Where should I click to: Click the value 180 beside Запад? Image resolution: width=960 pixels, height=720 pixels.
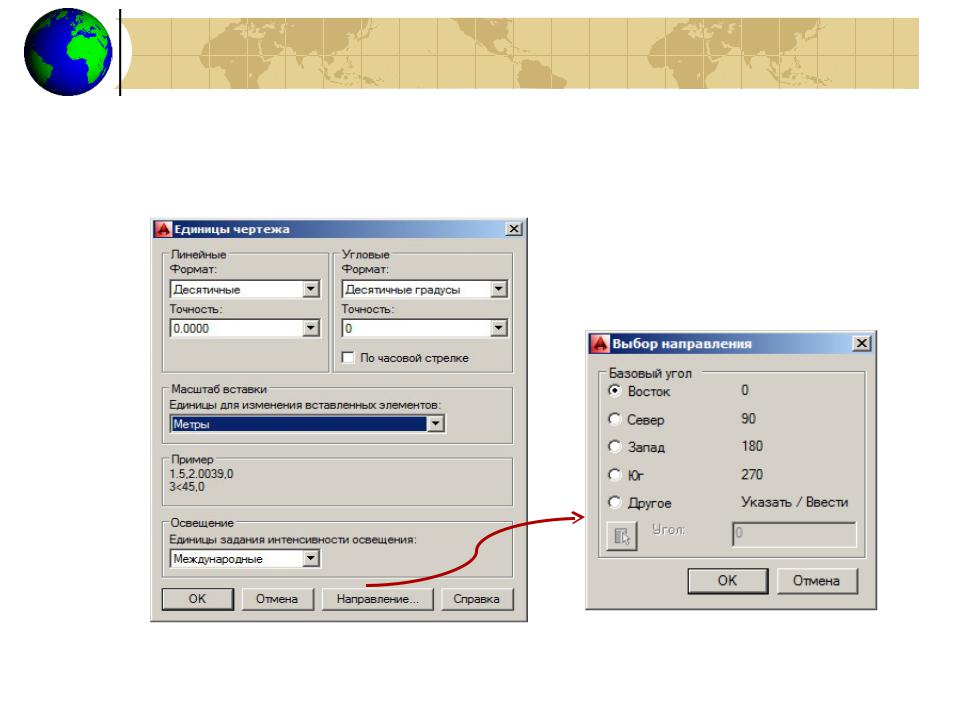752,446
